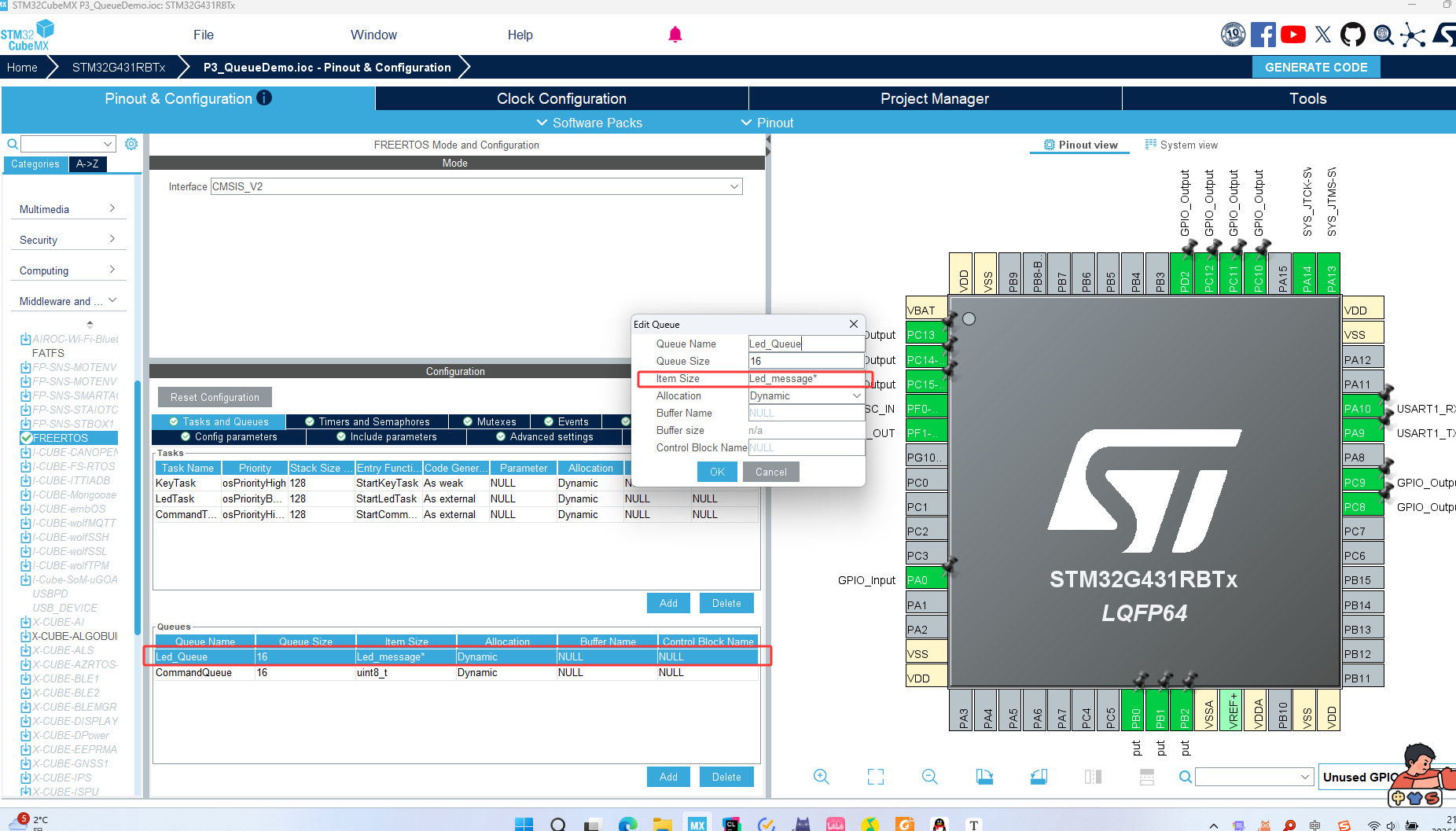1456x831 pixels.
Task: Select the CommandQueue row in Queues table
Action: [x=456, y=672]
